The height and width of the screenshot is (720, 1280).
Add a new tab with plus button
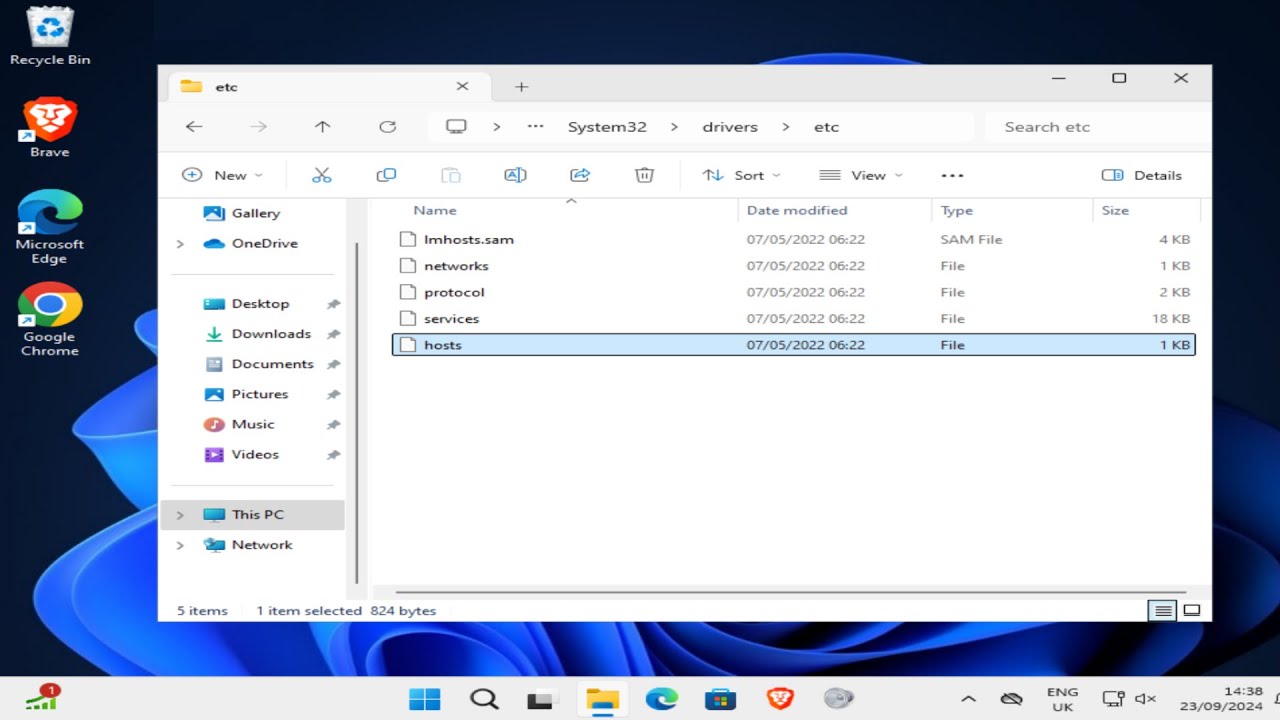(x=521, y=87)
